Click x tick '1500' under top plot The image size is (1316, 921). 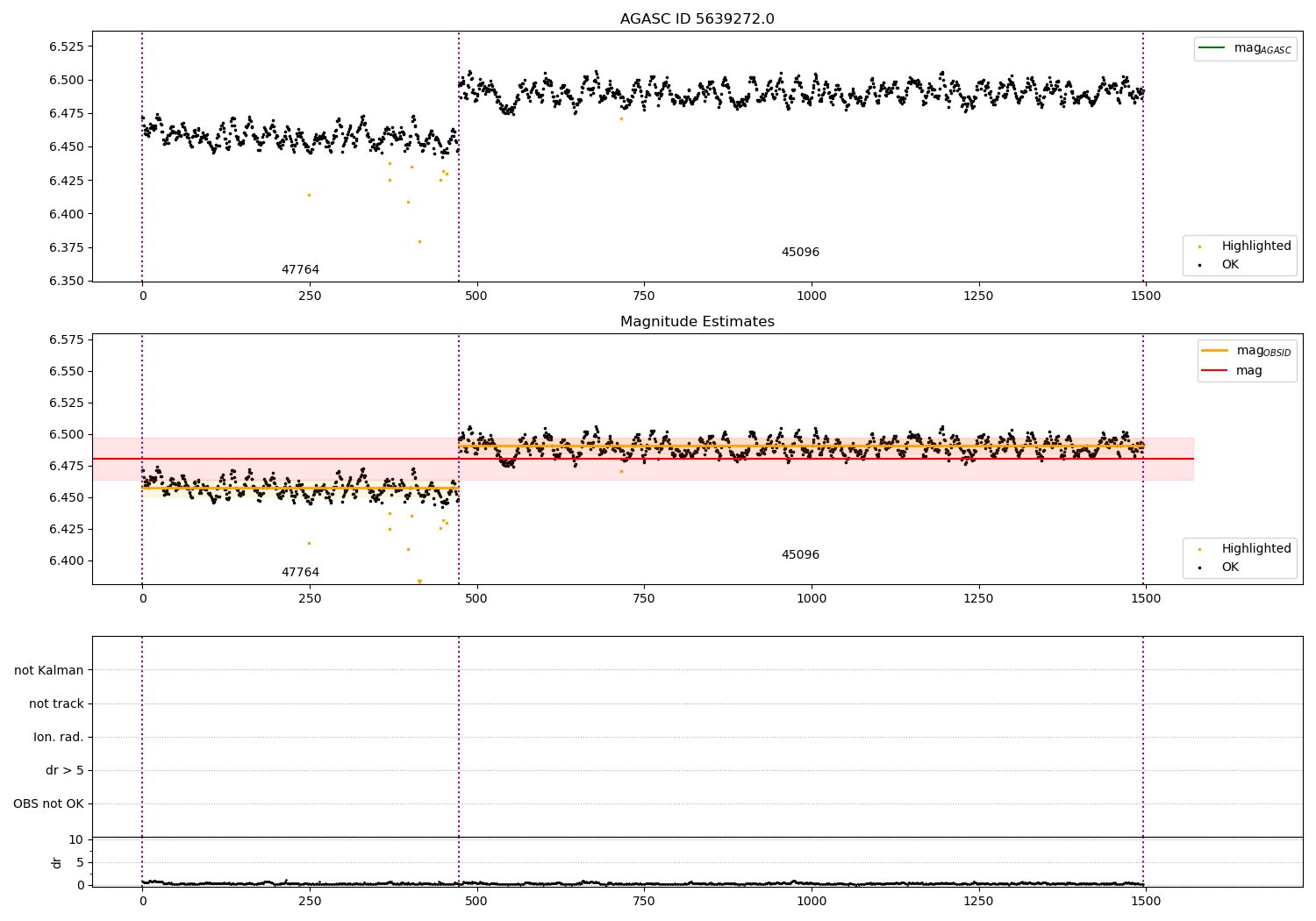tap(1146, 296)
